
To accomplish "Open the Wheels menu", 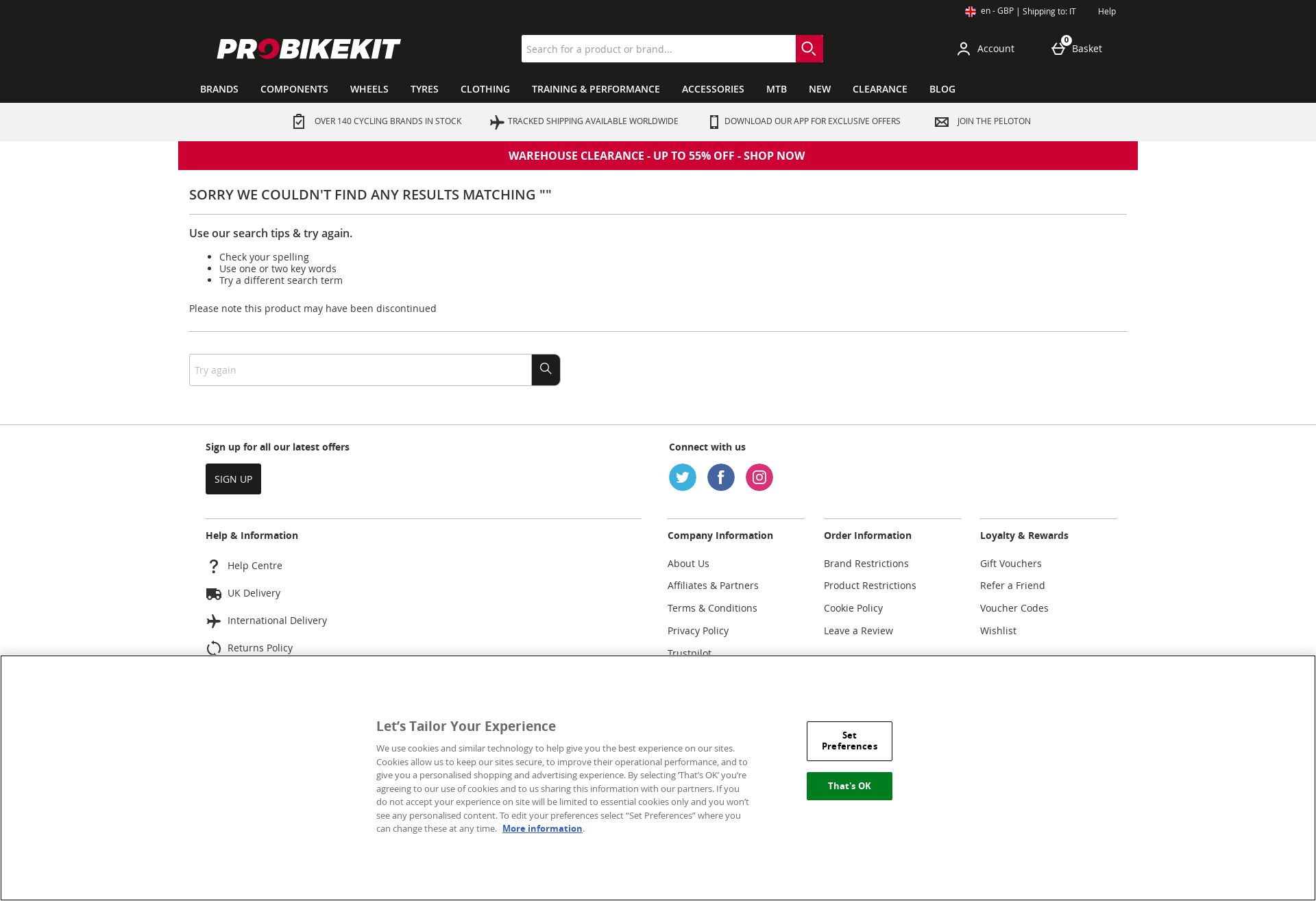I will point(369,89).
